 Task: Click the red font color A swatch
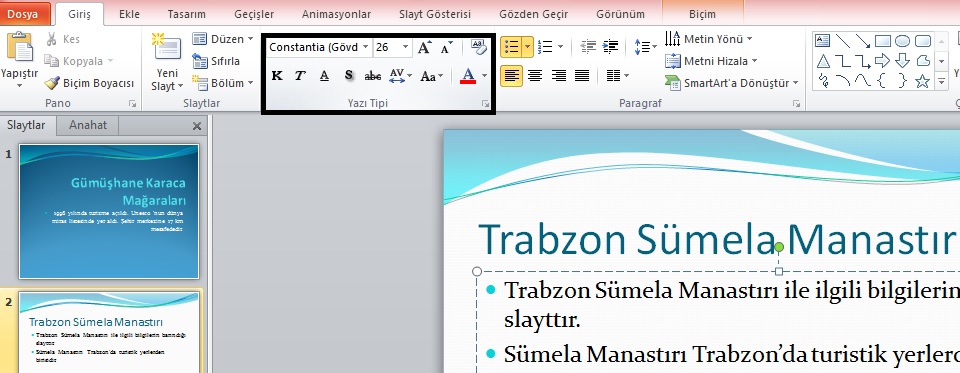(x=468, y=75)
